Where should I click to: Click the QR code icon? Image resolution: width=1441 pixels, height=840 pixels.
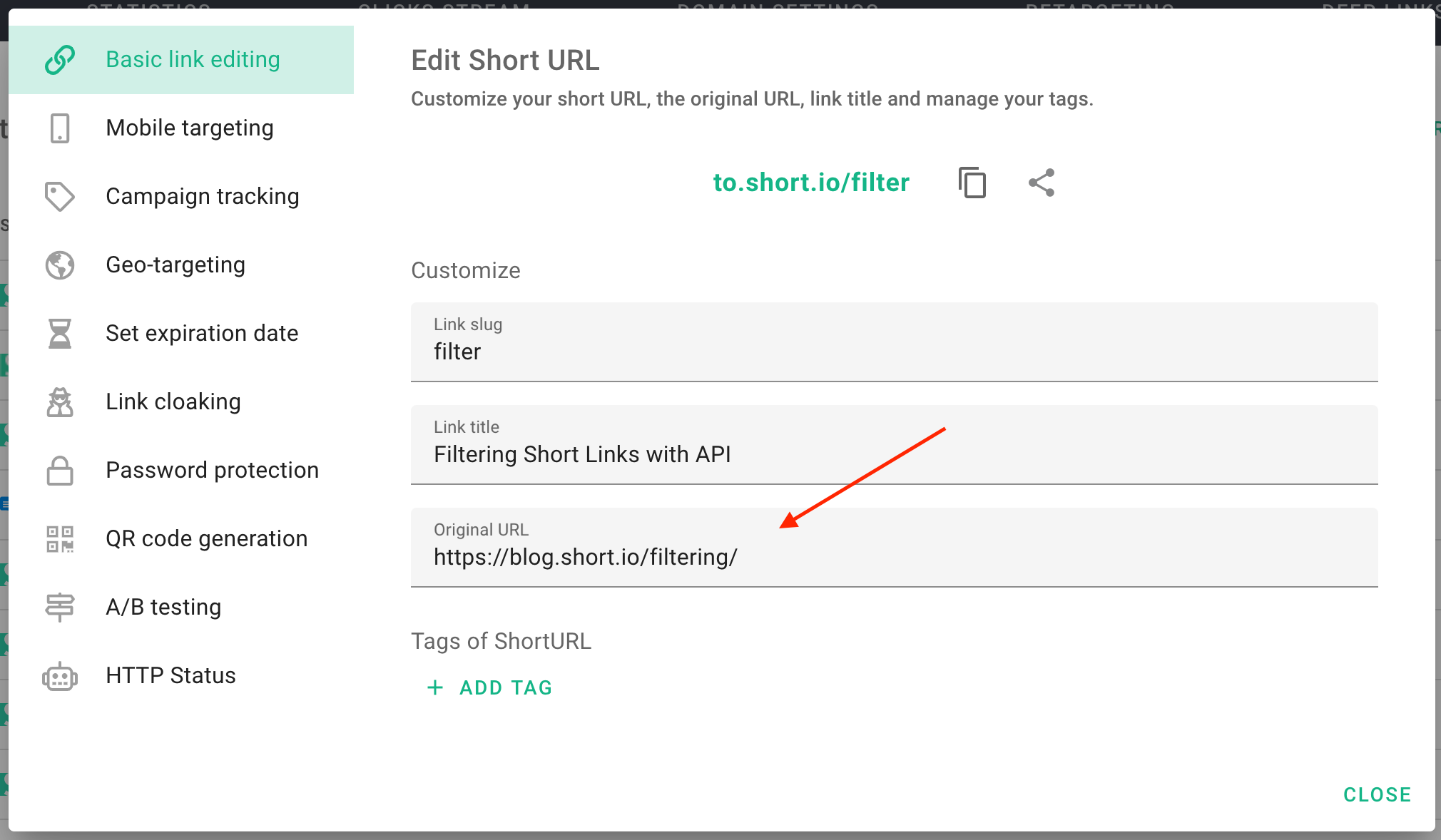pyautogui.click(x=60, y=539)
